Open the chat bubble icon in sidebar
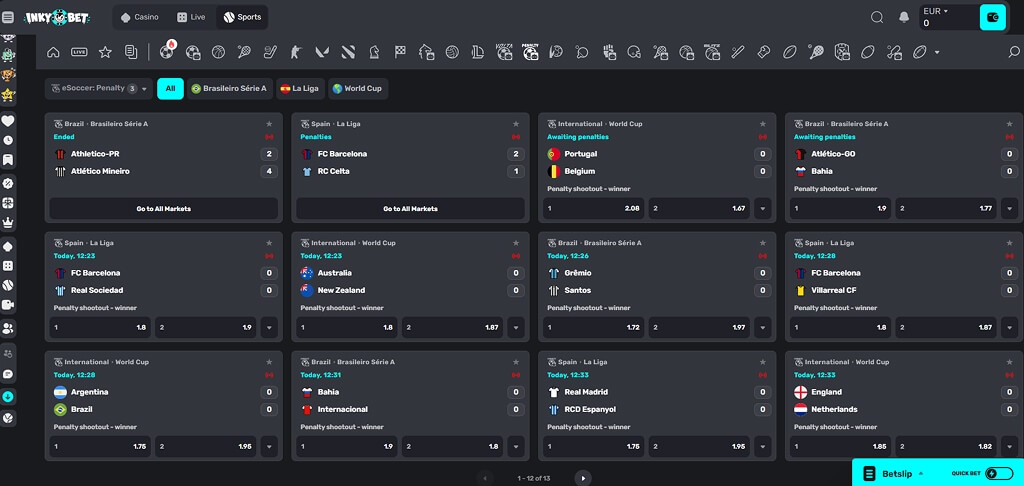Image resolution: width=1024 pixels, height=486 pixels. click(x=8, y=374)
